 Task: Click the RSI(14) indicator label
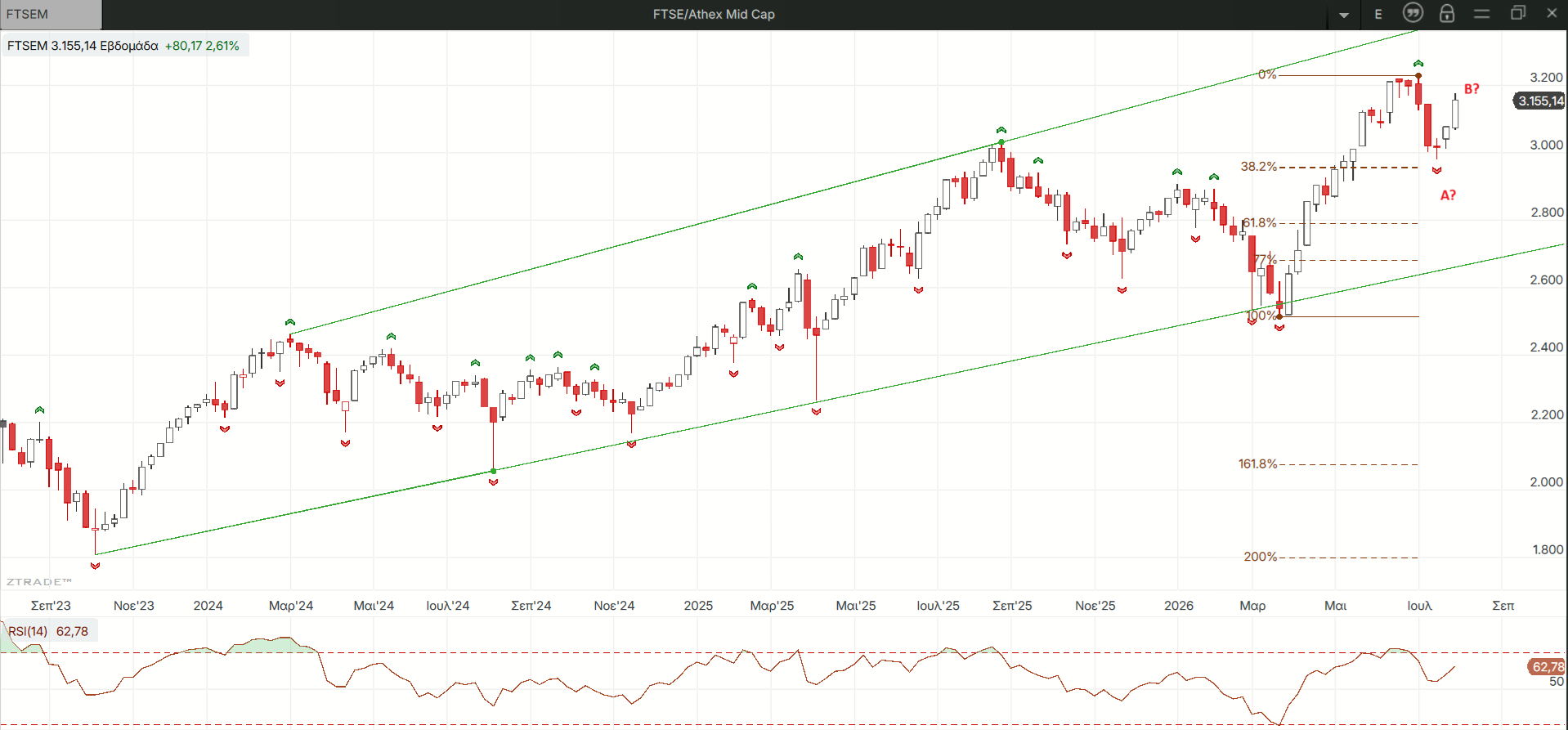(28, 631)
